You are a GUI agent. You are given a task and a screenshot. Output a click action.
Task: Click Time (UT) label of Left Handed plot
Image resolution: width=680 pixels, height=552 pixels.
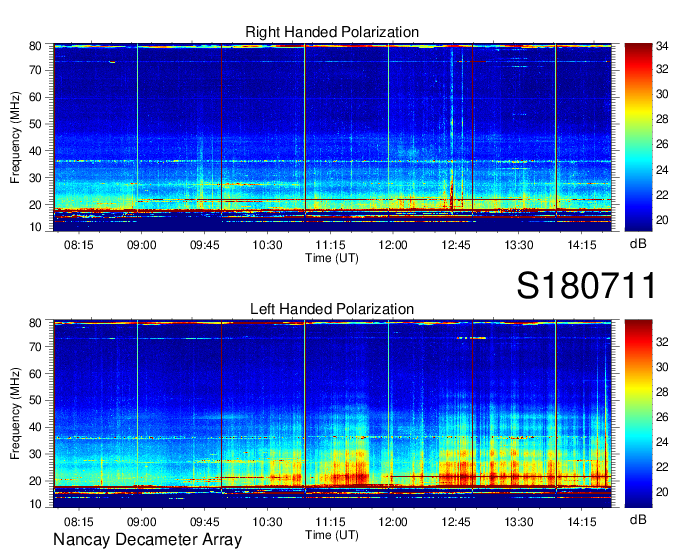tap(332, 535)
